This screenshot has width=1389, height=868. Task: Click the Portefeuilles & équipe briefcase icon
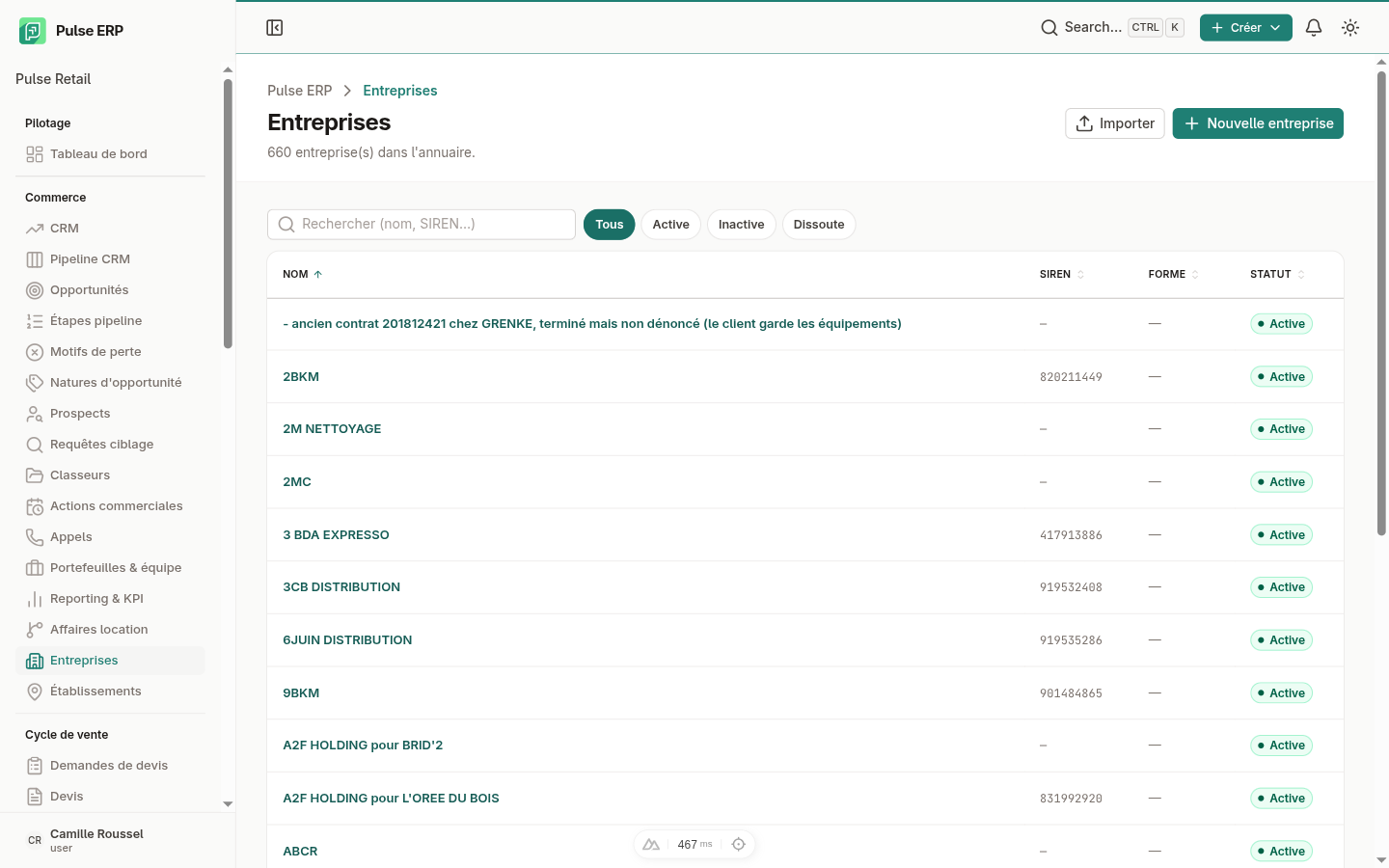pyautogui.click(x=35, y=568)
